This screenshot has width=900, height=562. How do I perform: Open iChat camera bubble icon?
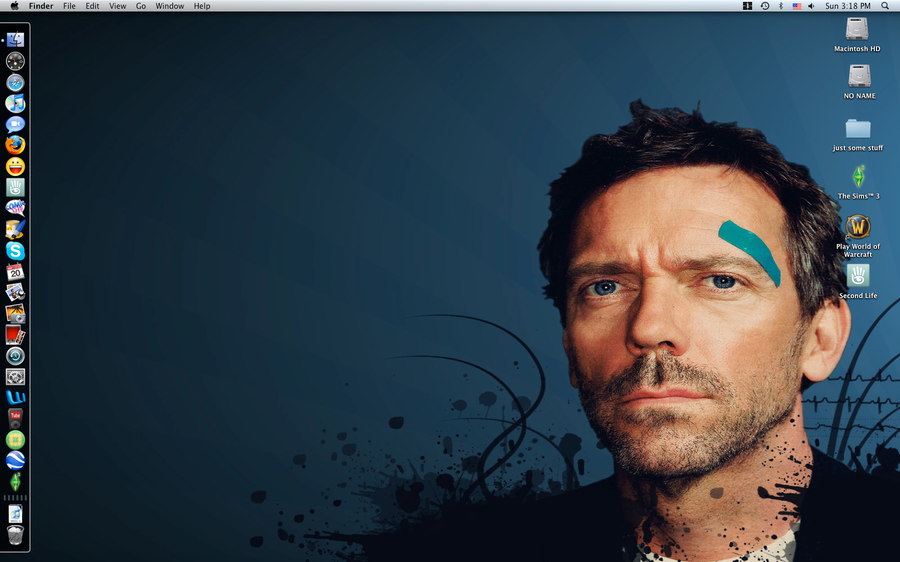(15, 124)
